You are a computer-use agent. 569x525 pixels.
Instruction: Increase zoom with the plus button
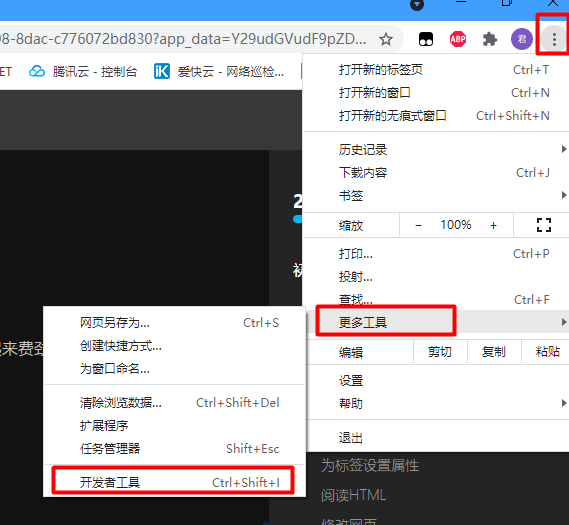493,225
